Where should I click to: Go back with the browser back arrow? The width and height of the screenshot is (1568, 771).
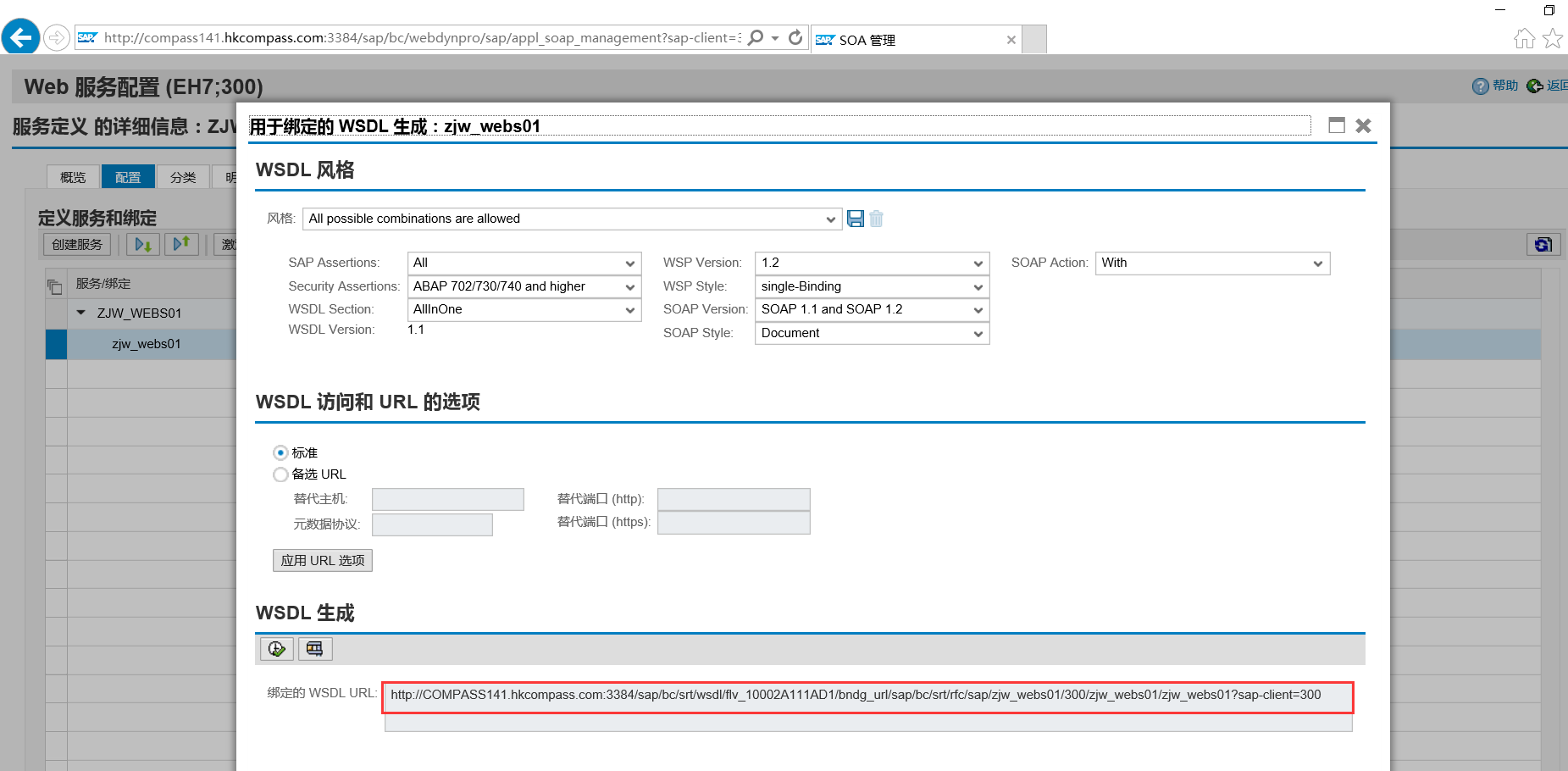coord(21,37)
